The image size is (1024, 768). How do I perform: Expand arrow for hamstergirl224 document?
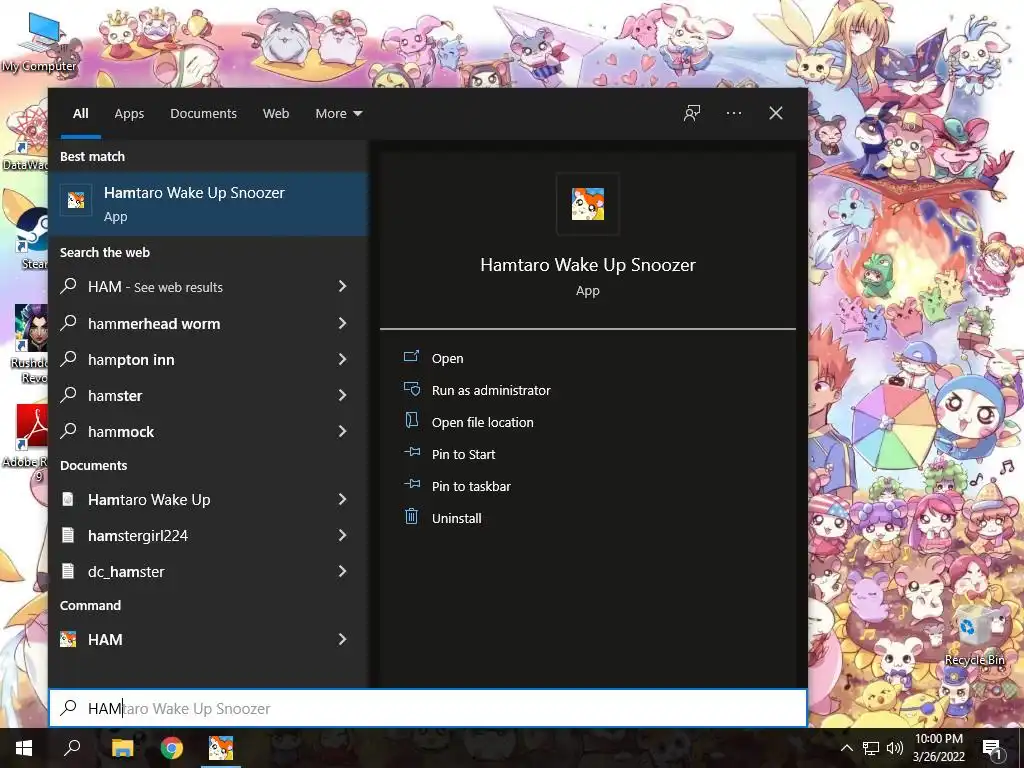tap(342, 535)
